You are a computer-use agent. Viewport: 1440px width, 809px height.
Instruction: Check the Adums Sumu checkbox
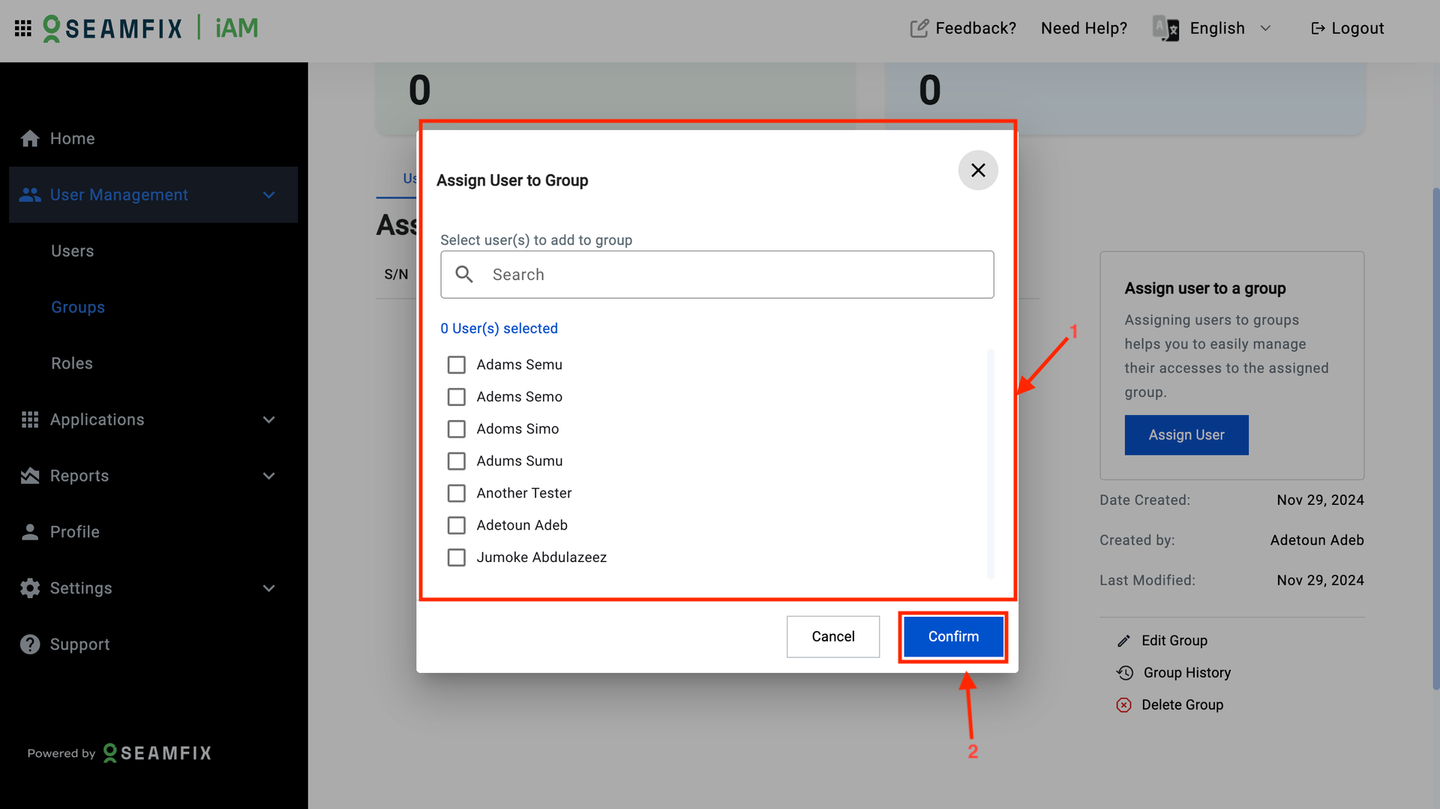coord(456,461)
